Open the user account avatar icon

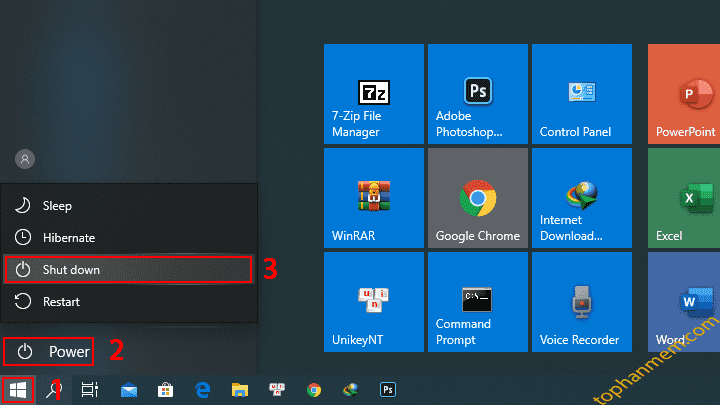[x=25, y=159]
